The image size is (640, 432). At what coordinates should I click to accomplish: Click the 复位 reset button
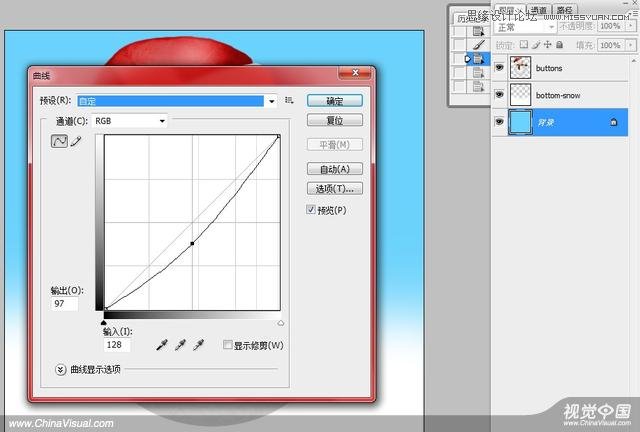pyautogui.click(x=335, y=120)
